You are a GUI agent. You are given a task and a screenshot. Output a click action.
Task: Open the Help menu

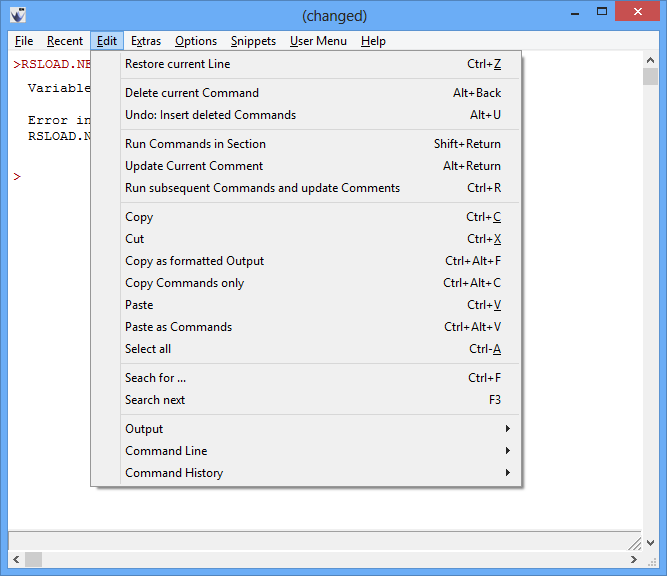373,41
